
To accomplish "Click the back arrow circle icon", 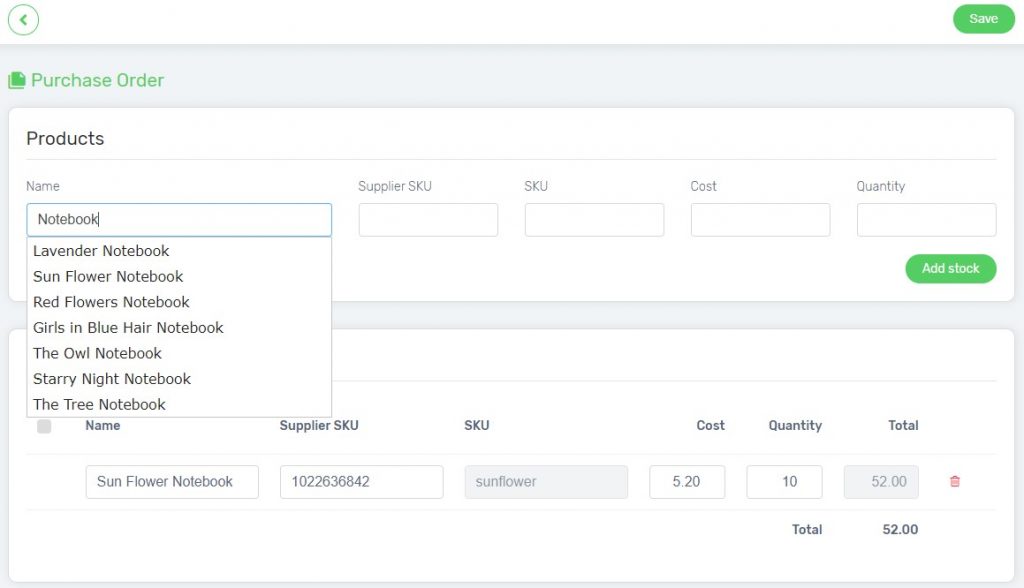I will coord(23,19).
